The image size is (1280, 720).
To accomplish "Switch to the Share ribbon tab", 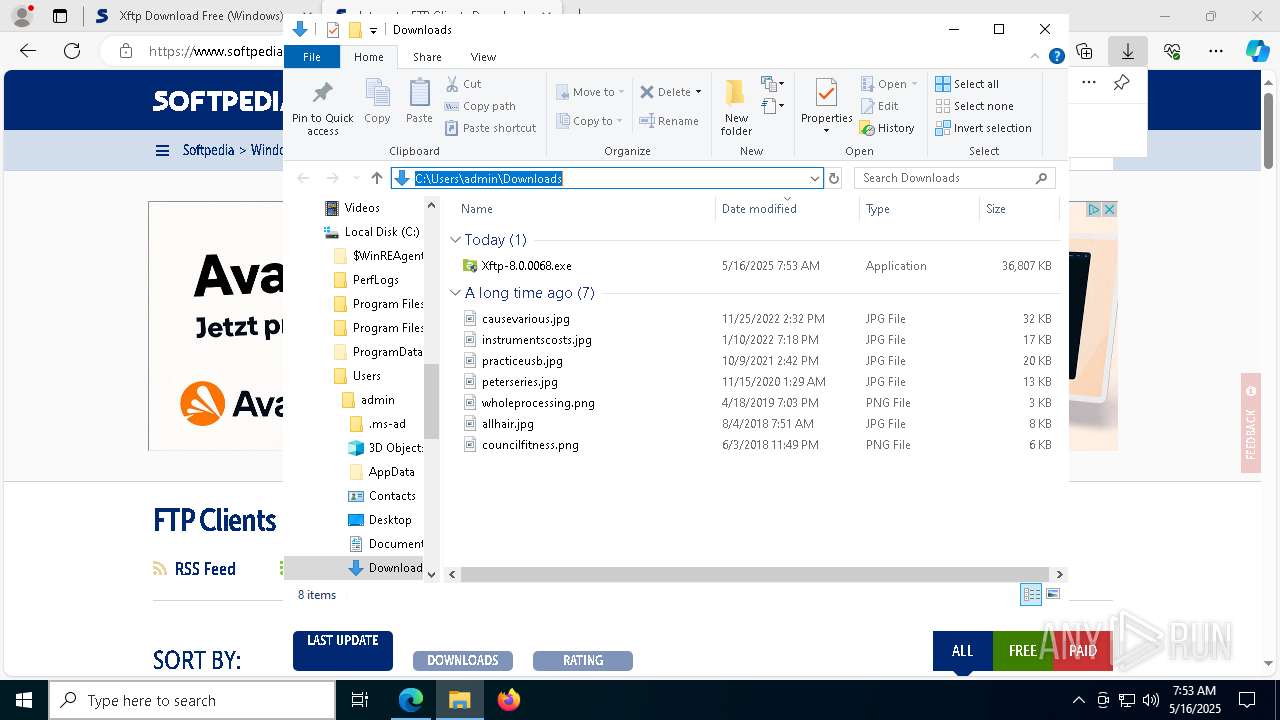I will 427,57.
